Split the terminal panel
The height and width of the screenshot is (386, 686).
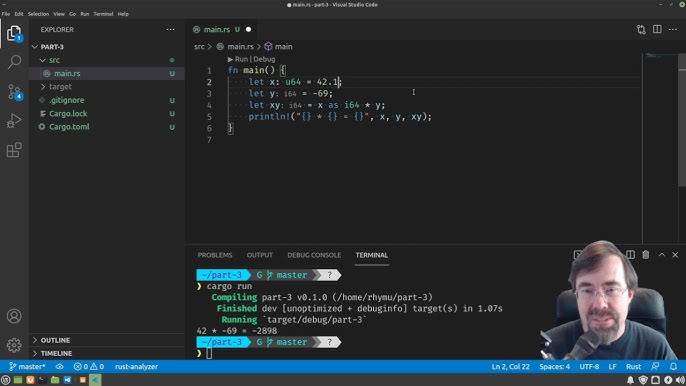[630, 255]
